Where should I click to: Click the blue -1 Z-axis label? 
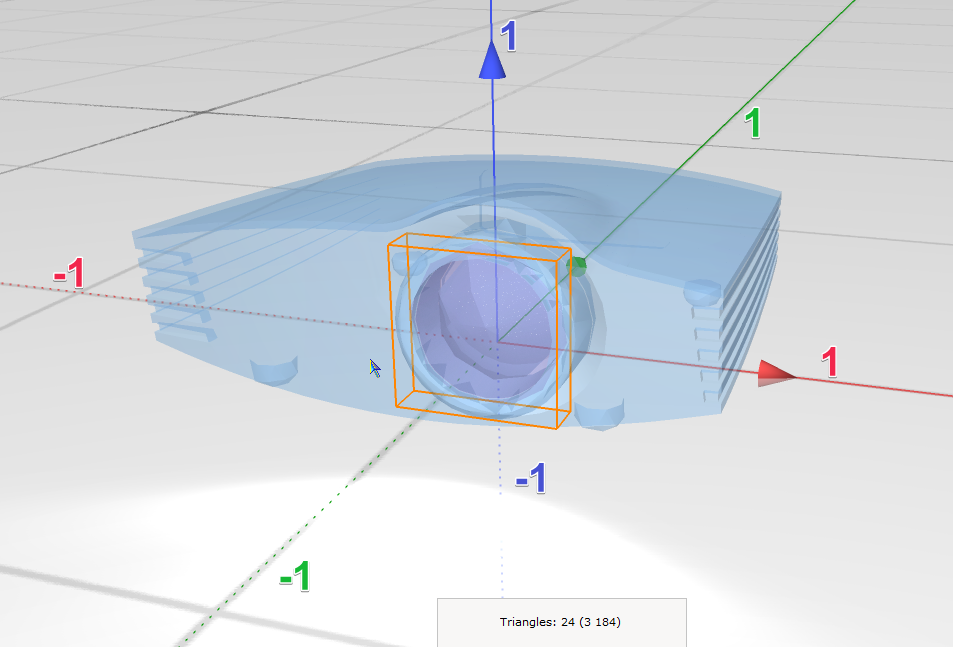531,478
